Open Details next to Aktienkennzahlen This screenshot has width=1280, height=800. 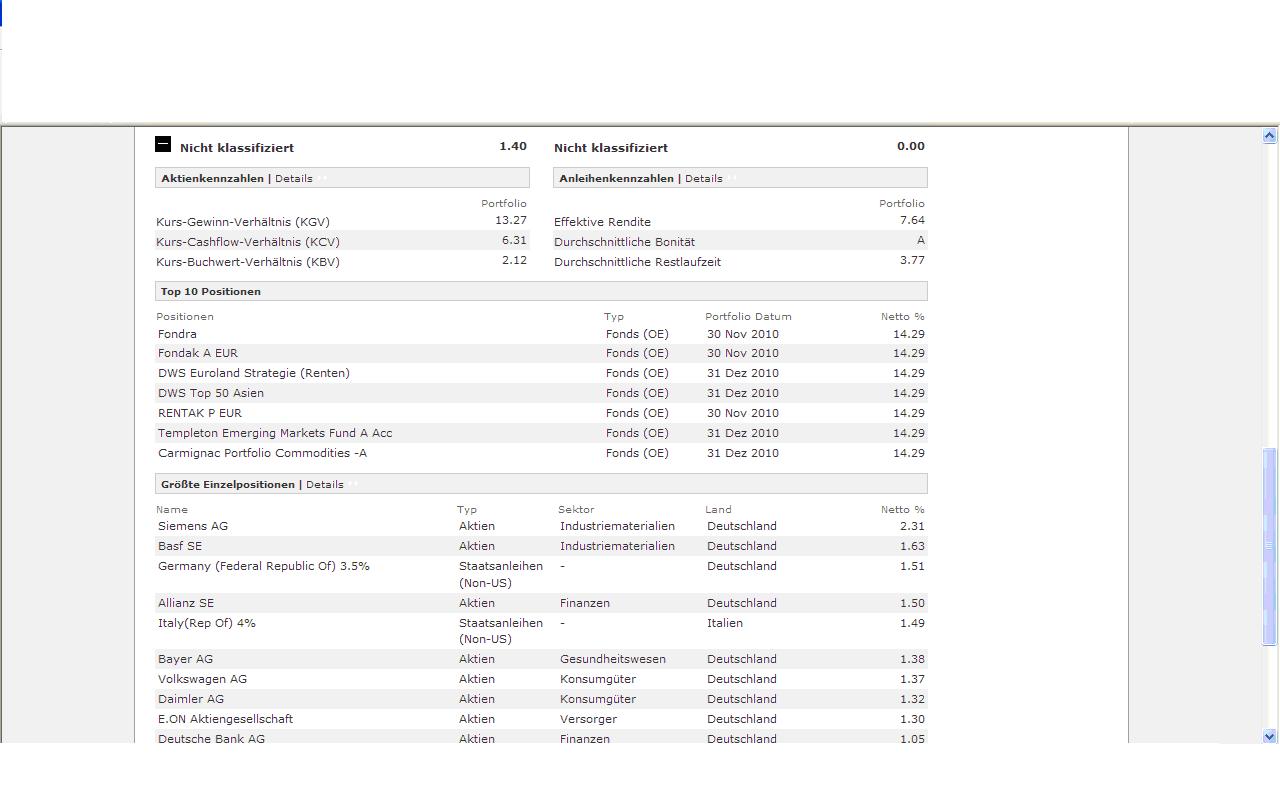294,178
